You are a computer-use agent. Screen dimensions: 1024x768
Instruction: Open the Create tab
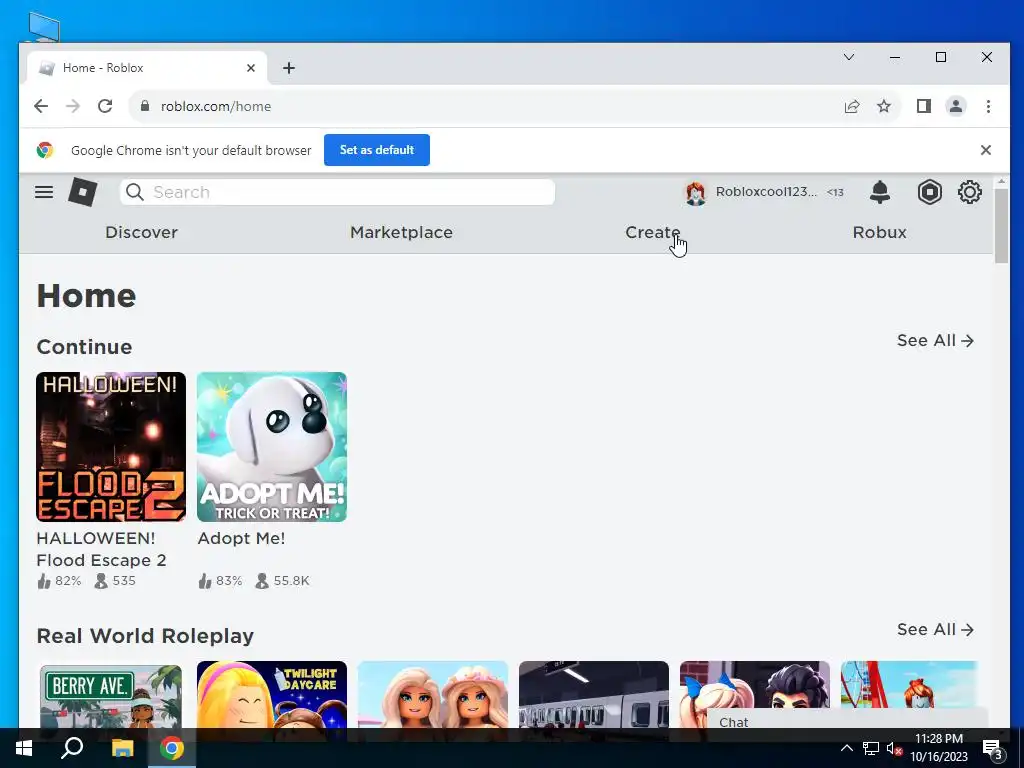tap(653, 232)
